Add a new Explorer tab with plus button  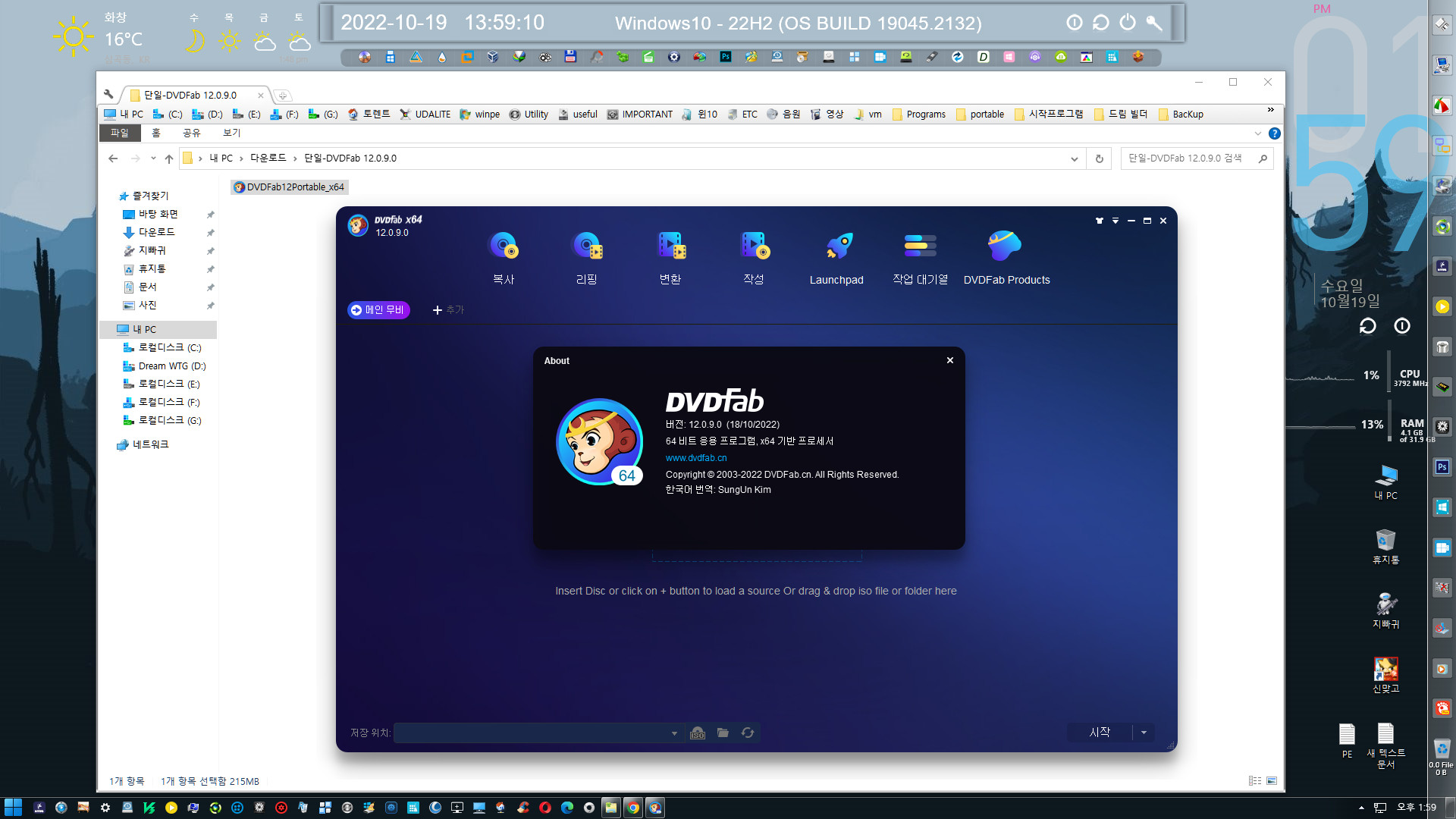(282, 96)
